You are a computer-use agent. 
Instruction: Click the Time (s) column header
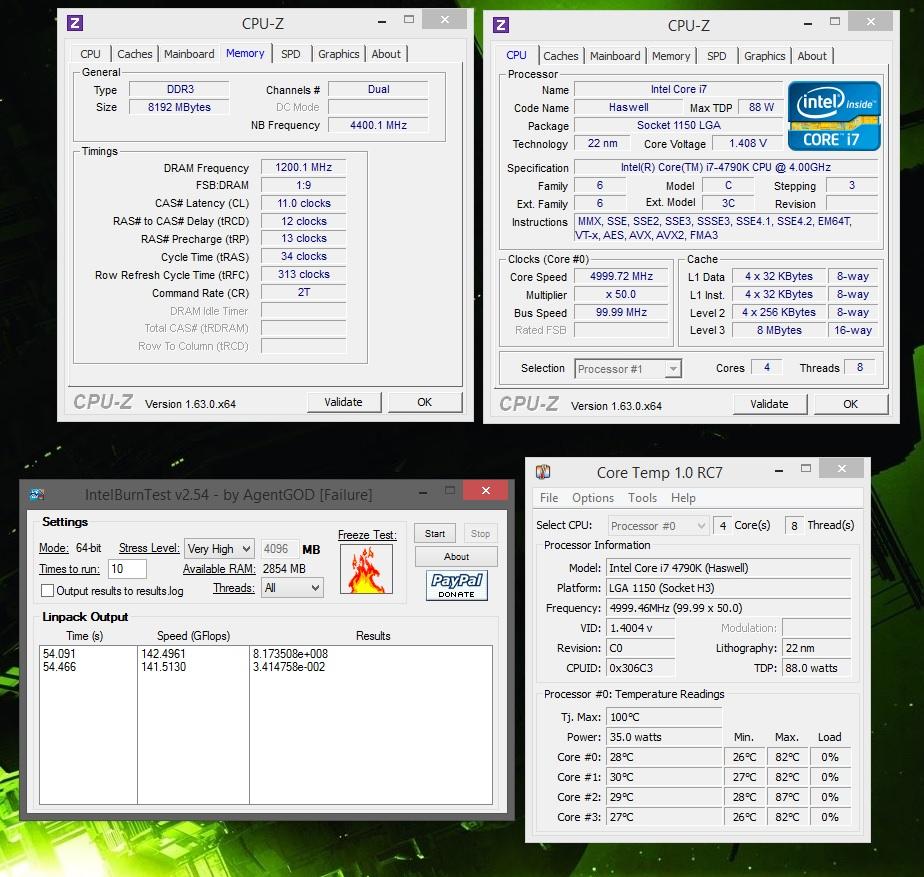pyautogui.click(x=84, y=636)
